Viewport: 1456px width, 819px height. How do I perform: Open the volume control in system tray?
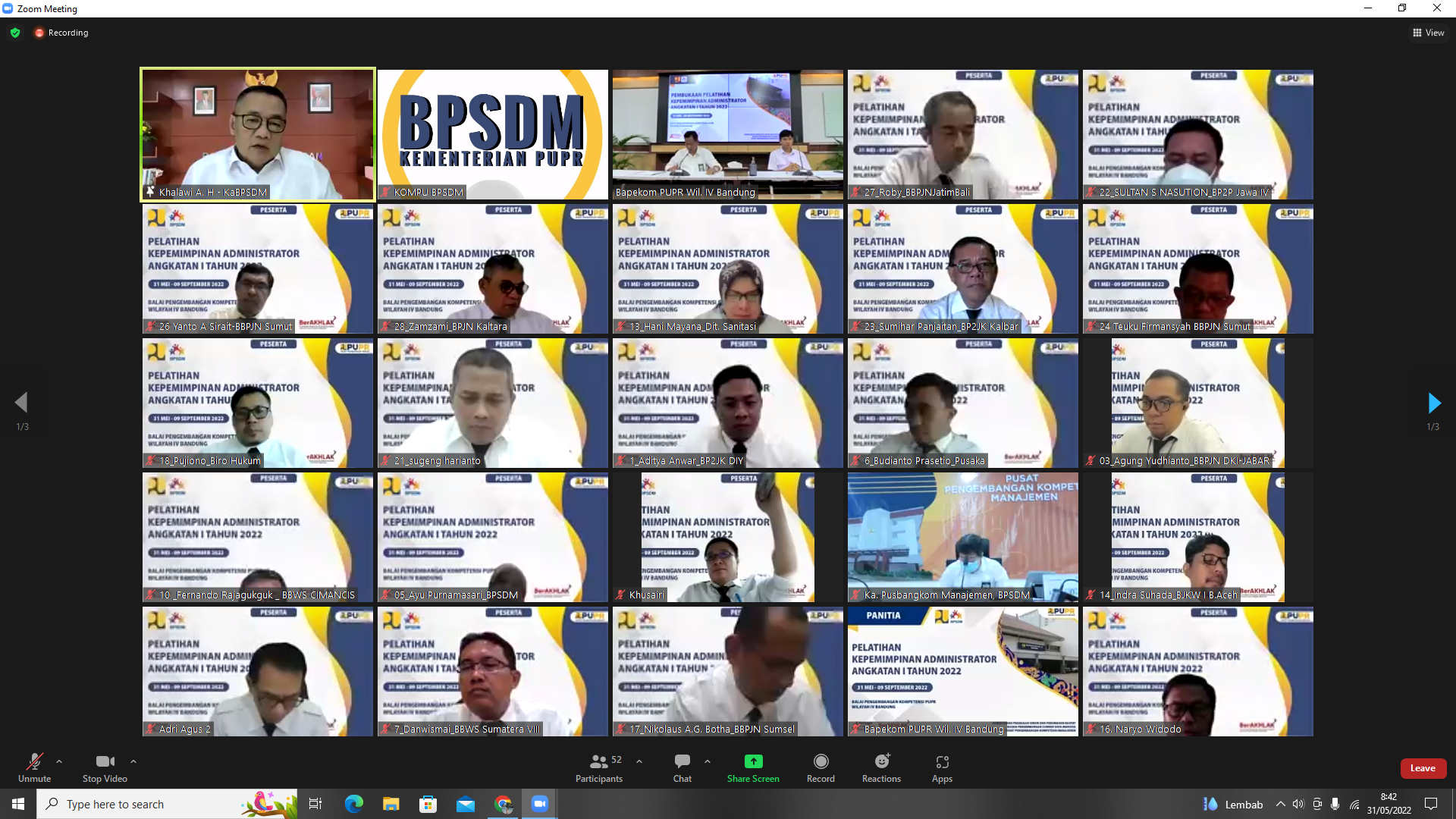tap(1298, 804)
